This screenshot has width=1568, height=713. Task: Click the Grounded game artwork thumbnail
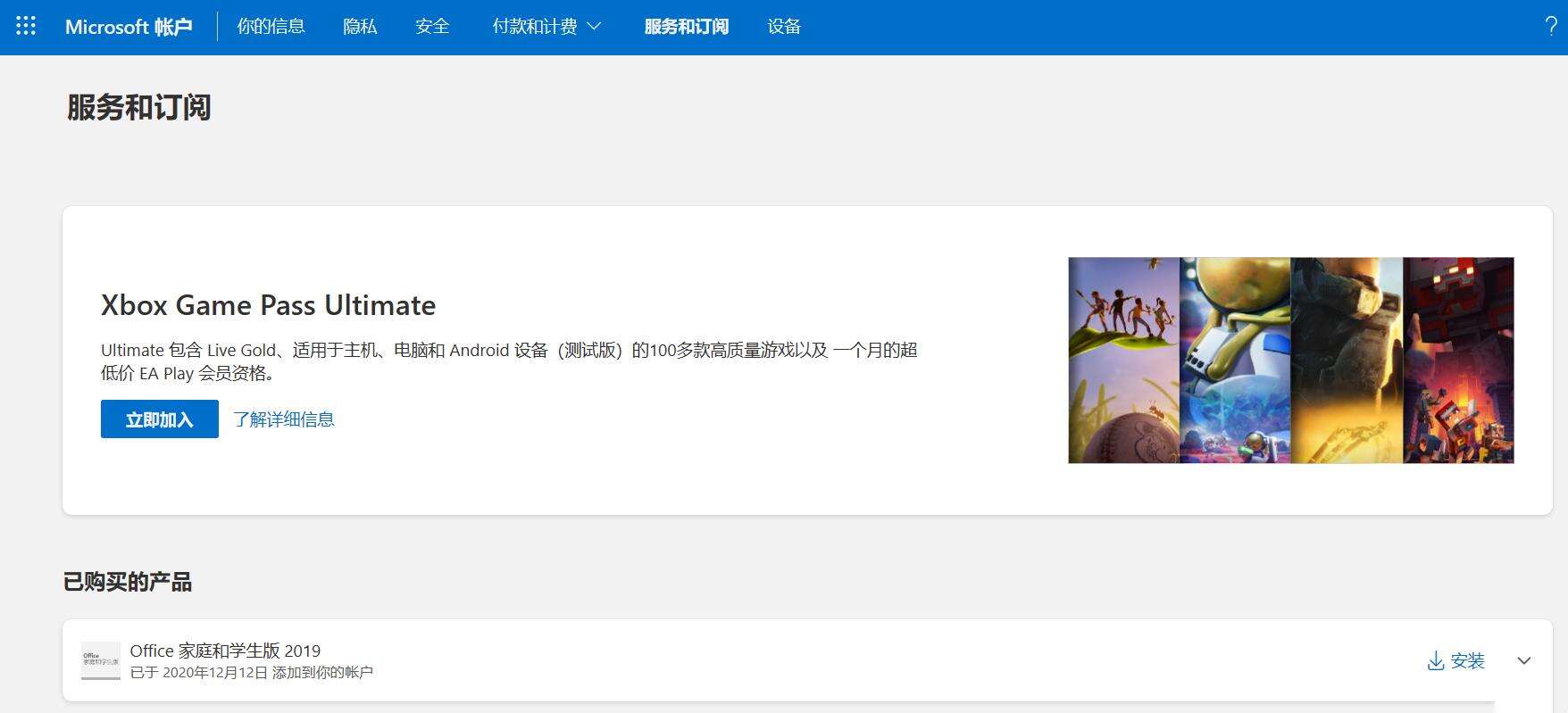[1123, 361]
